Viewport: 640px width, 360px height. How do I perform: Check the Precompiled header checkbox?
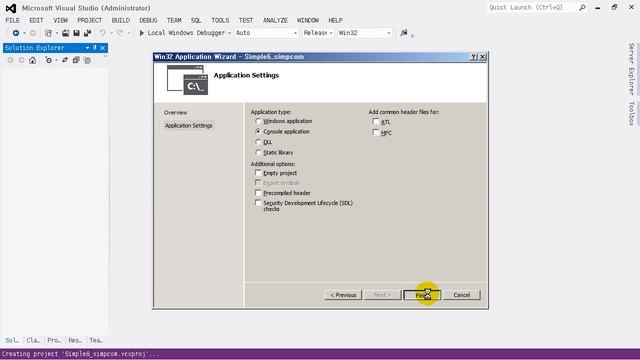(258, 193)
